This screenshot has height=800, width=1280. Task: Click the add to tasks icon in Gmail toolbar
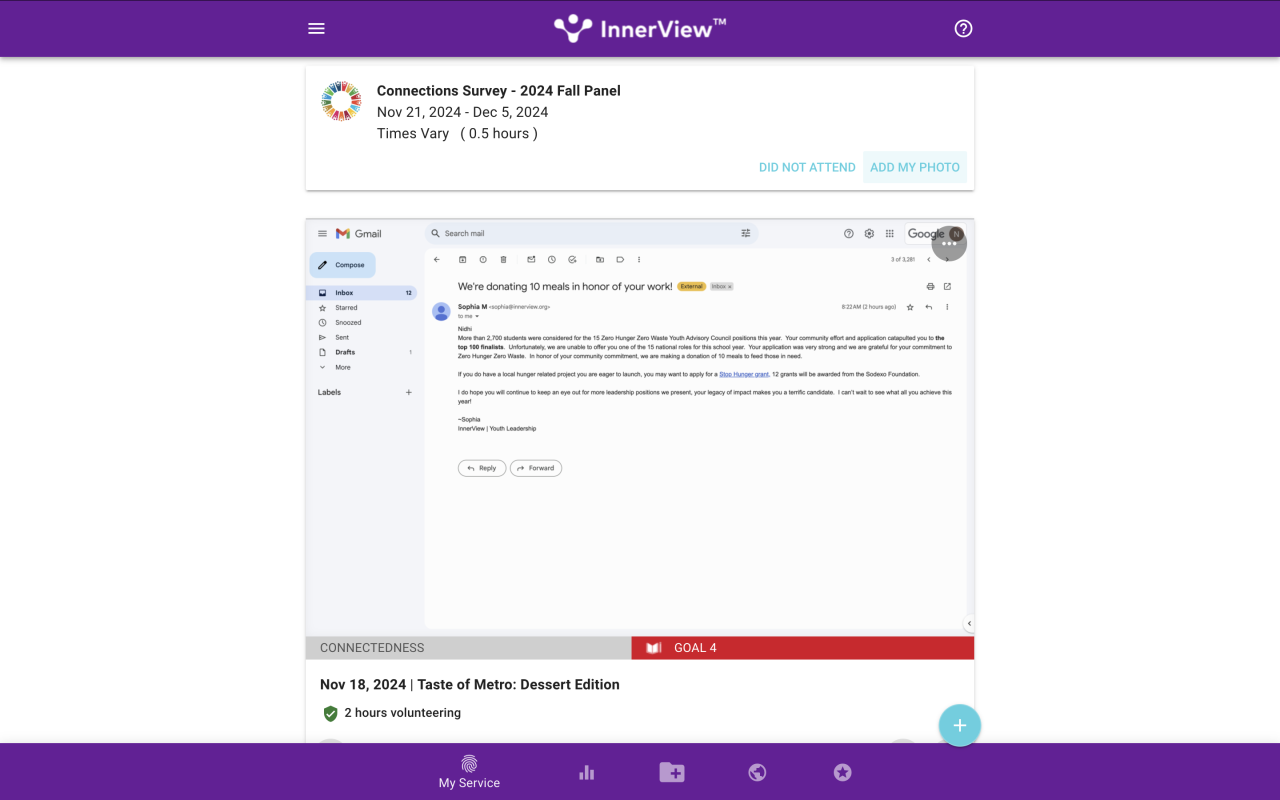572,260
